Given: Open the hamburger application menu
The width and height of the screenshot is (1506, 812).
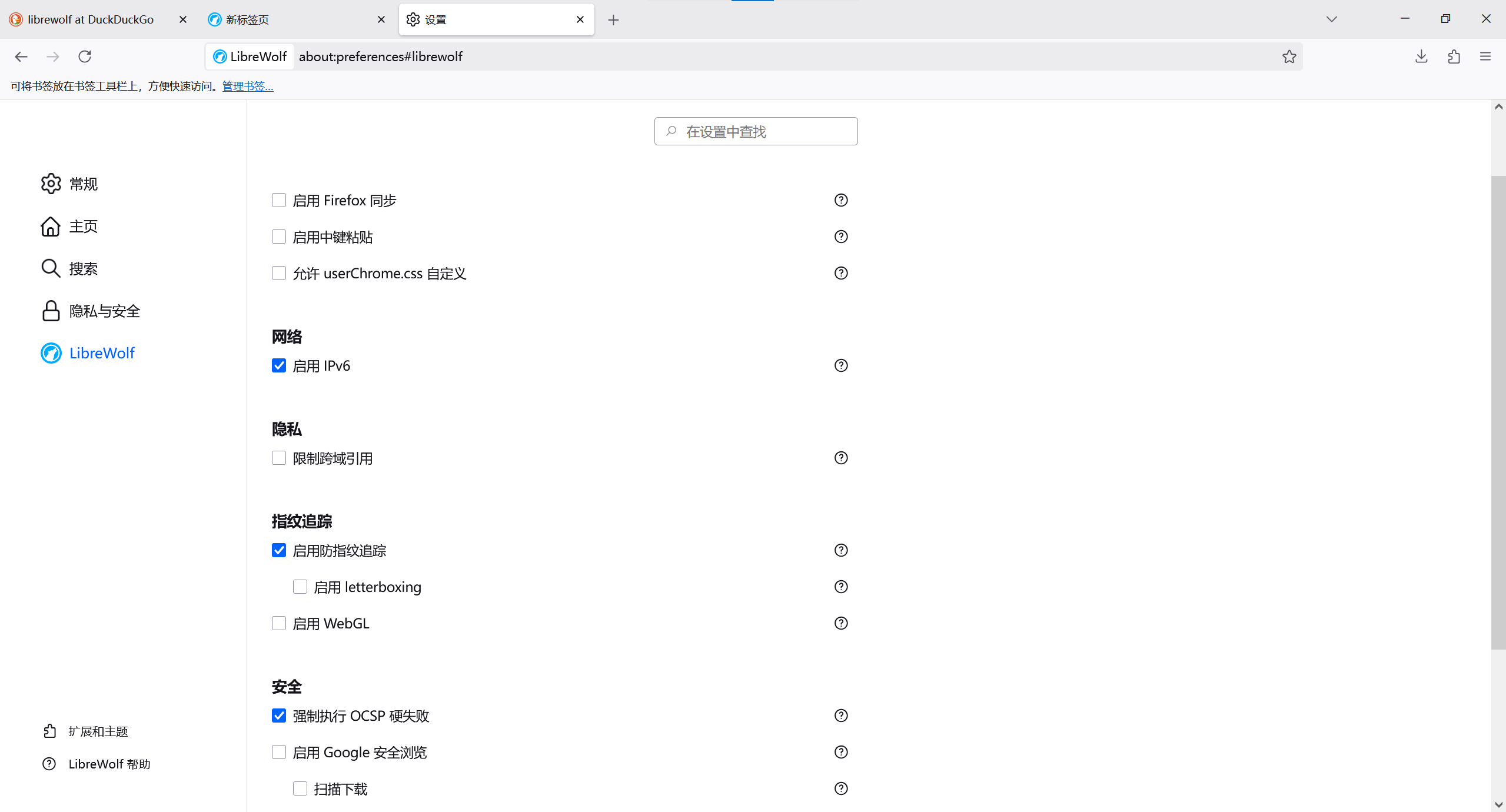Looking at the screenshot, I should 1485,56.
